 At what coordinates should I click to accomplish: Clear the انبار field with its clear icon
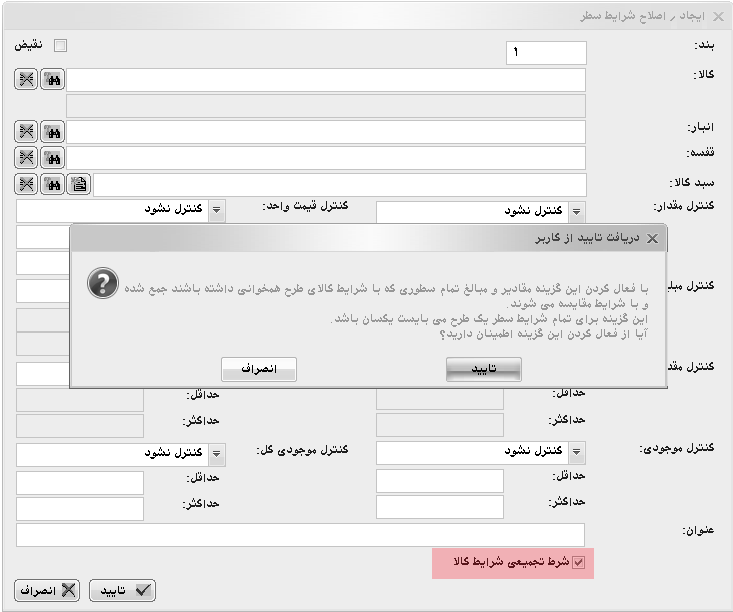(x=26, y=132)
